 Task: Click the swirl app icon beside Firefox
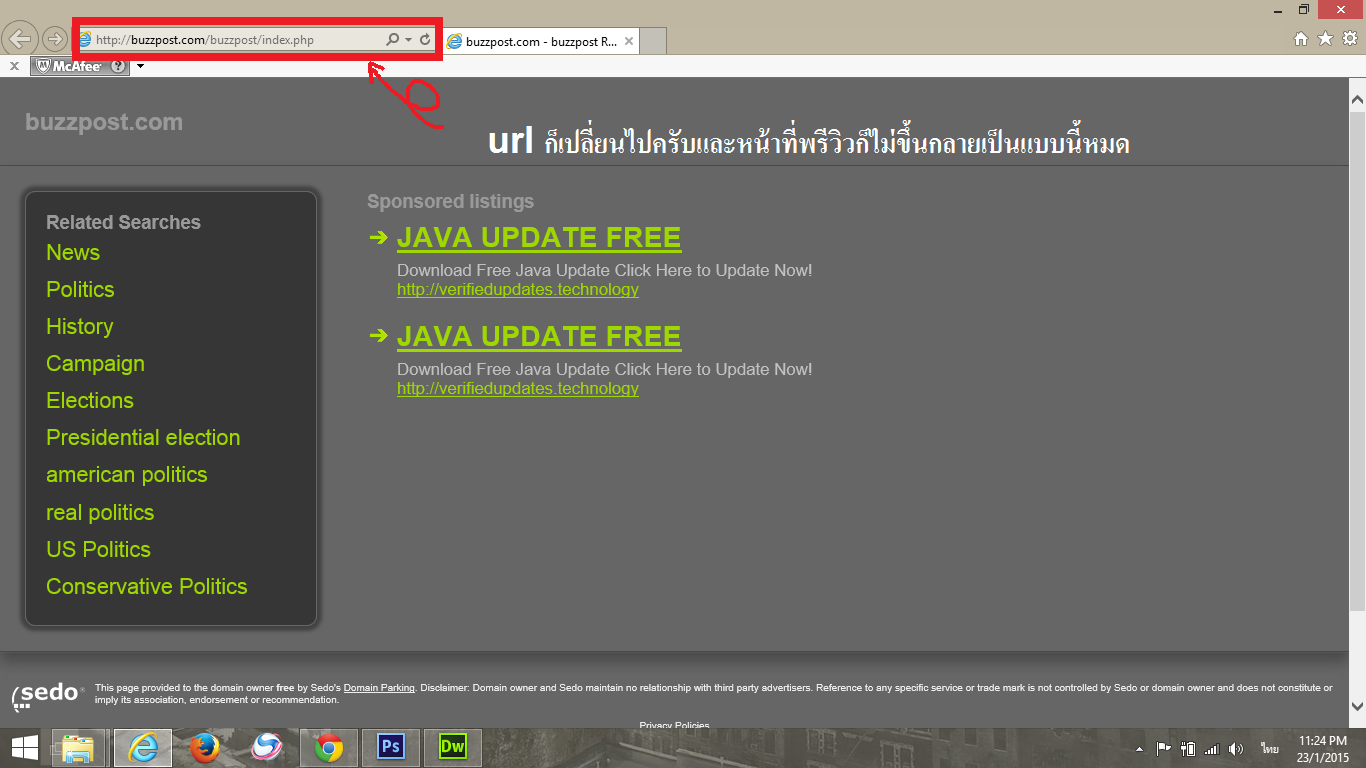coord(267,747)
